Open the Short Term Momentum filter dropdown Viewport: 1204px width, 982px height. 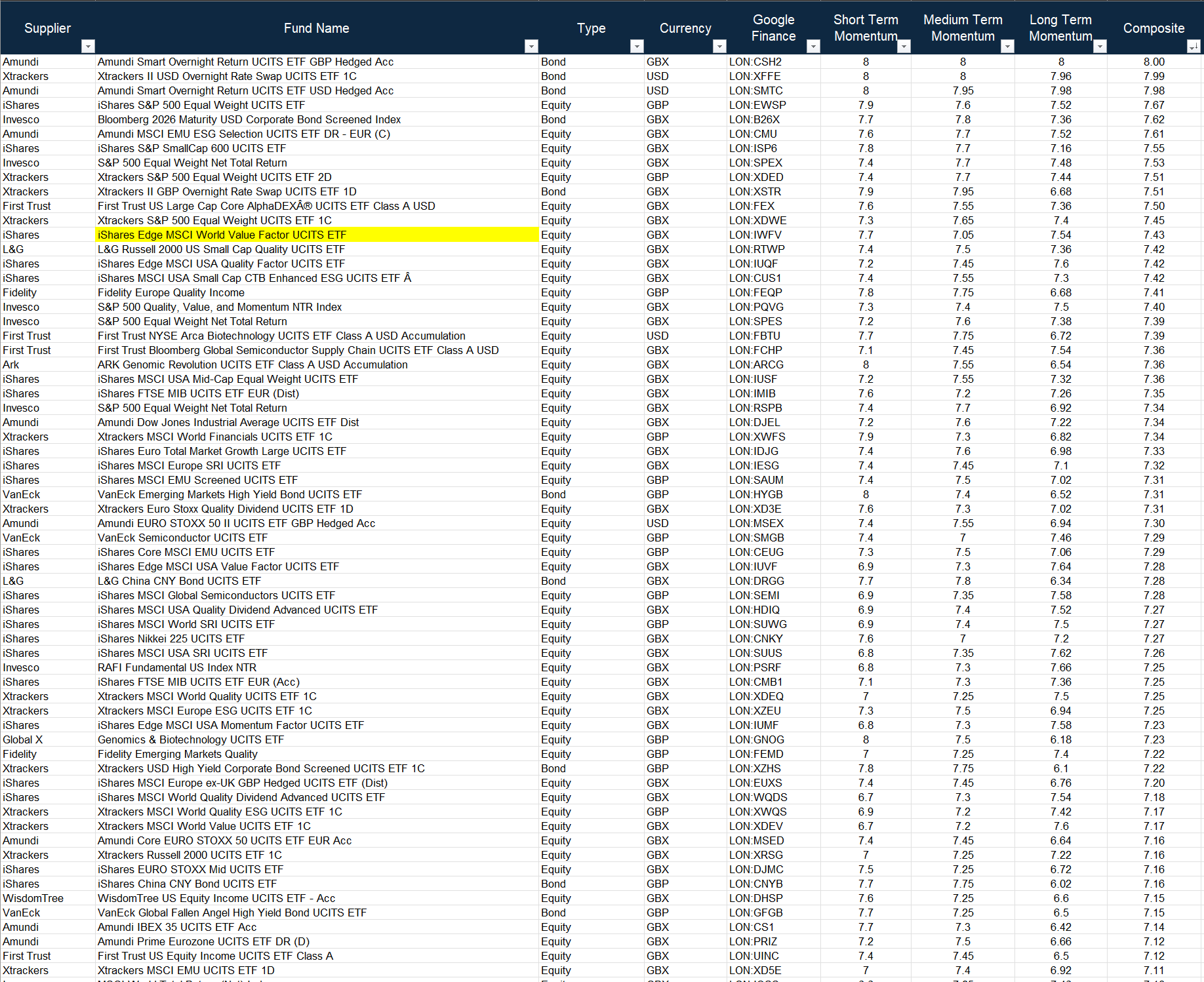click(904, 46)
